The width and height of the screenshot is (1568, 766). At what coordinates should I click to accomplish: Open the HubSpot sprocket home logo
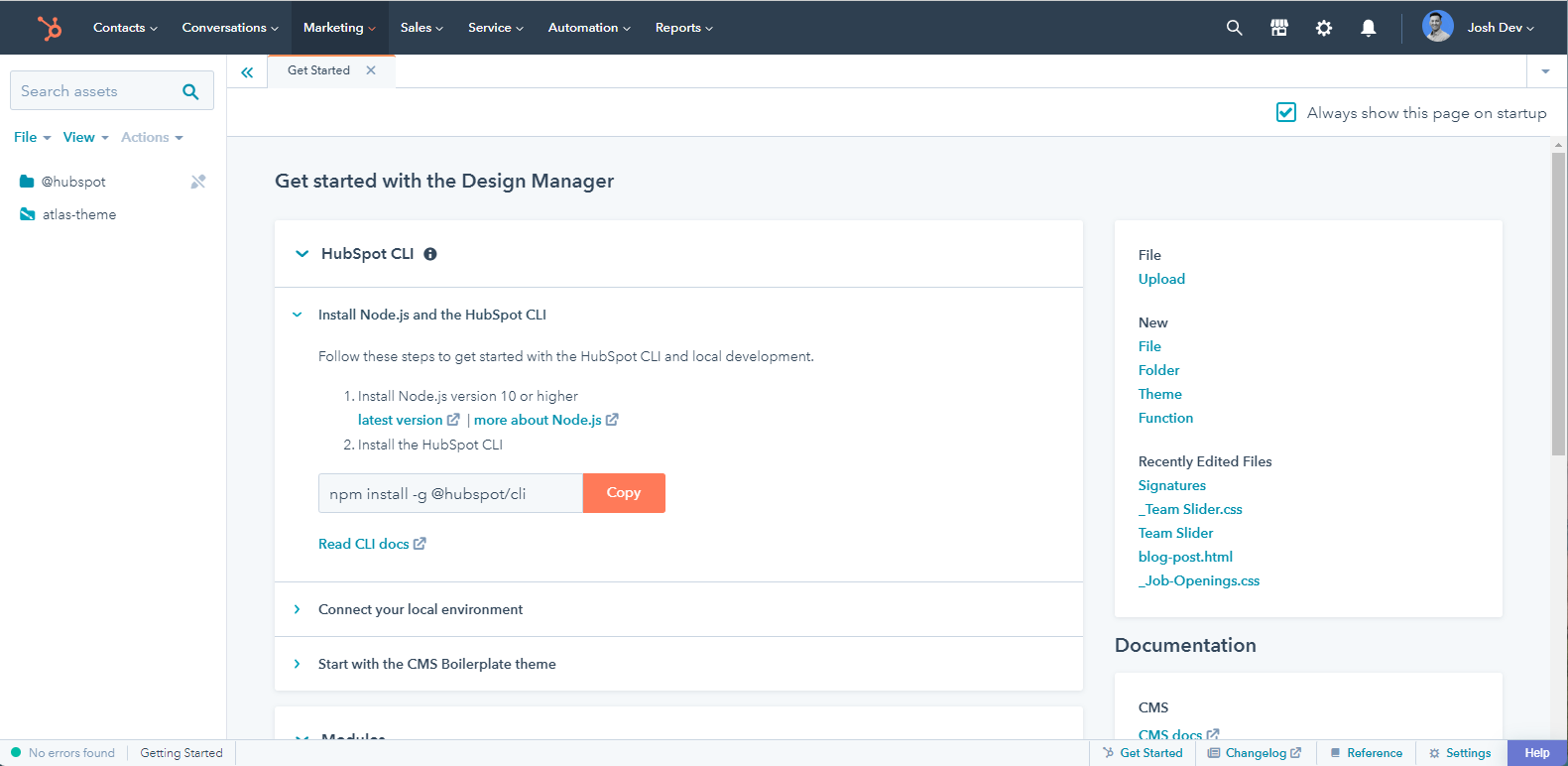[49, 28]
